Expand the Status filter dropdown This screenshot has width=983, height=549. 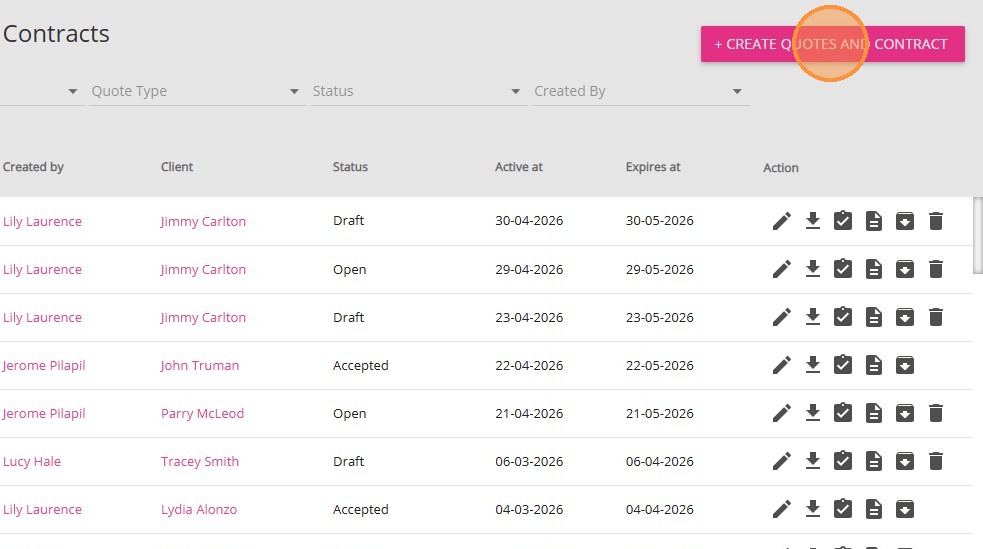(x=417, y=91)
